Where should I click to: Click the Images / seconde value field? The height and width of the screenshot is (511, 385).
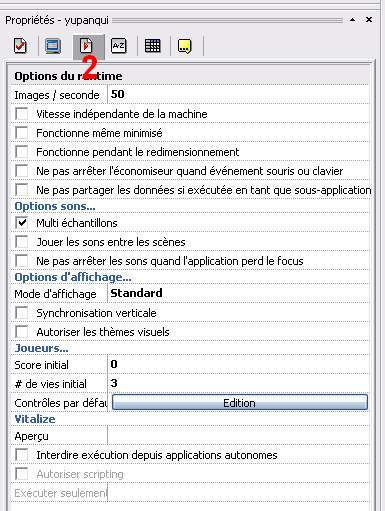pyautogui.click(x=239, y=95)
